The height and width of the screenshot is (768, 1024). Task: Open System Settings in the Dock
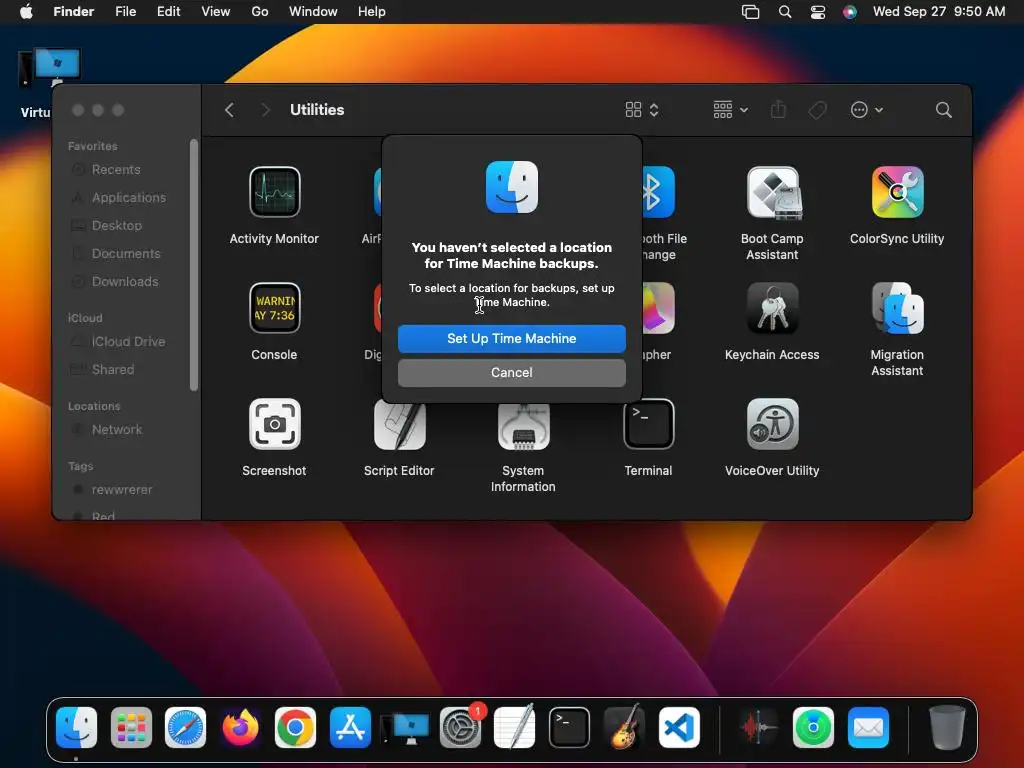460,728
